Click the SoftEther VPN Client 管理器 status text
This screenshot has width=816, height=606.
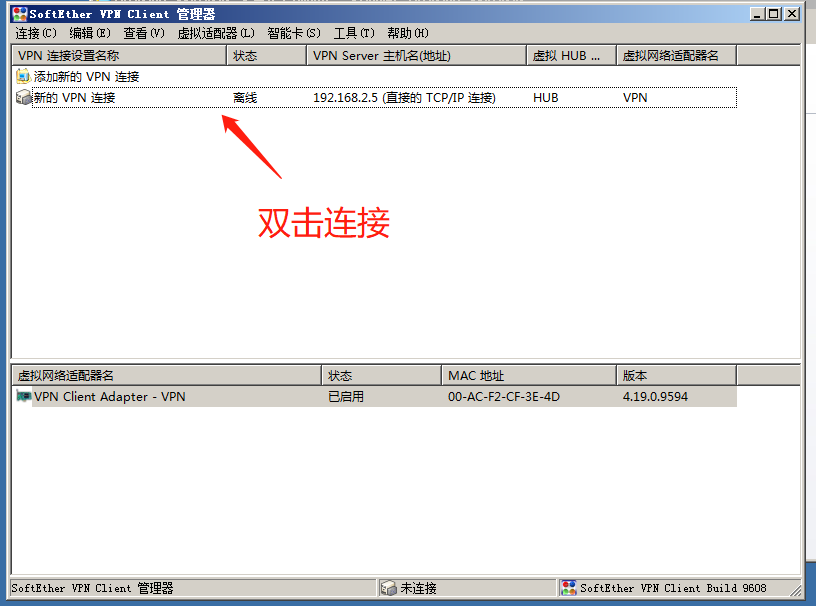tap(92, 588)
